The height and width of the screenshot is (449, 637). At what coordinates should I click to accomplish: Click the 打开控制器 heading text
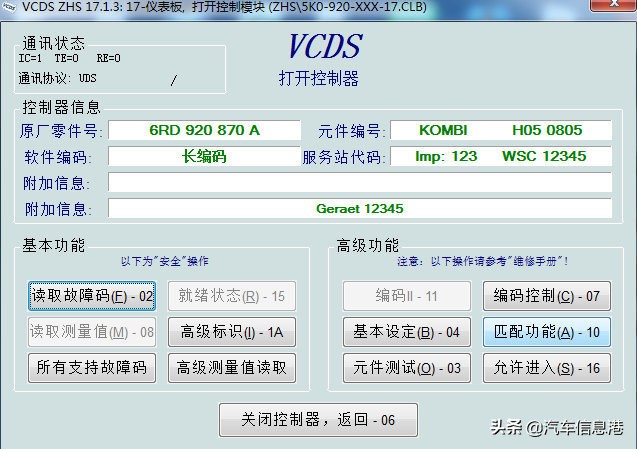[319, 78]
